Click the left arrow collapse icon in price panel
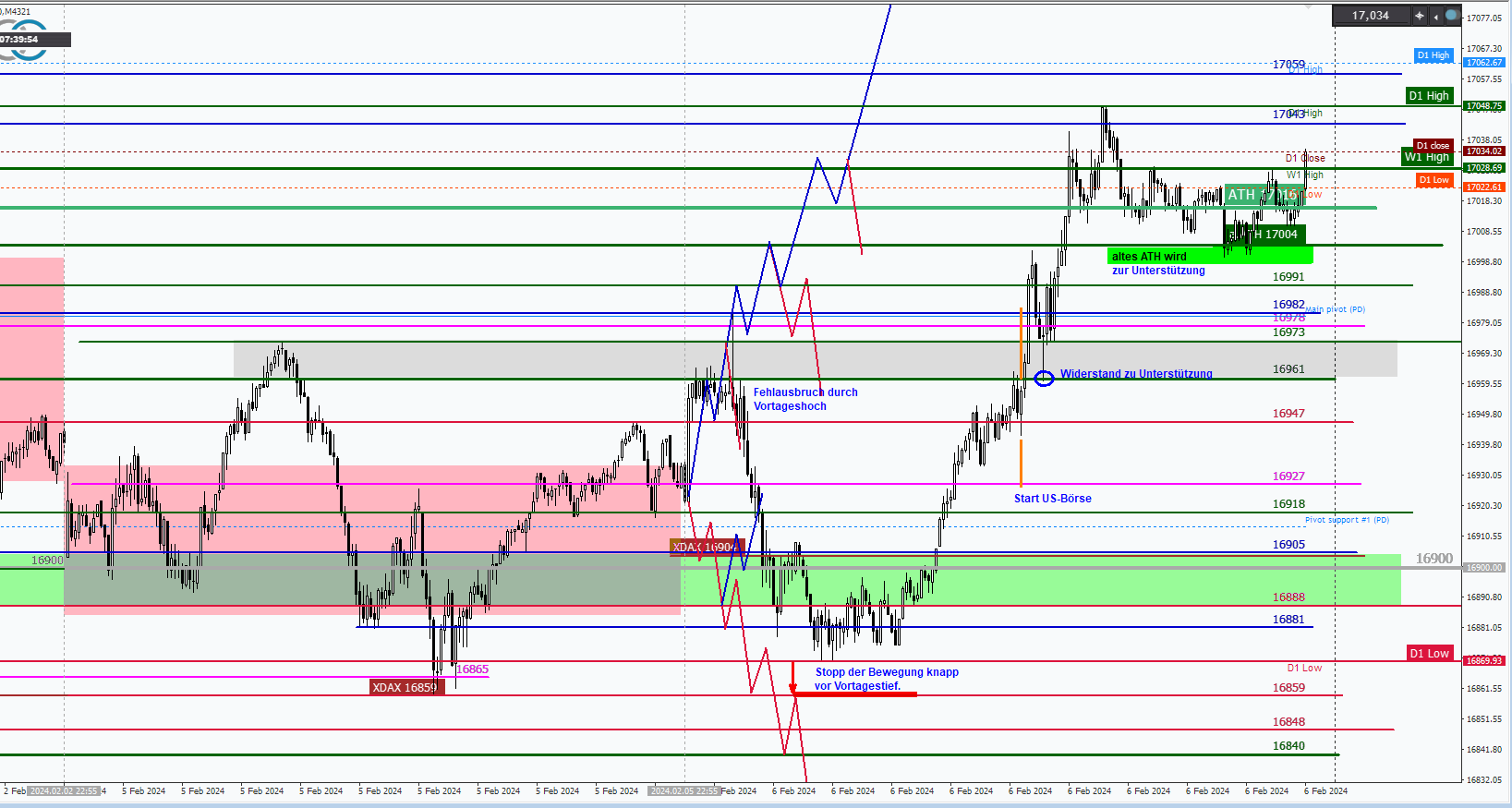 tap(1436, 16)
